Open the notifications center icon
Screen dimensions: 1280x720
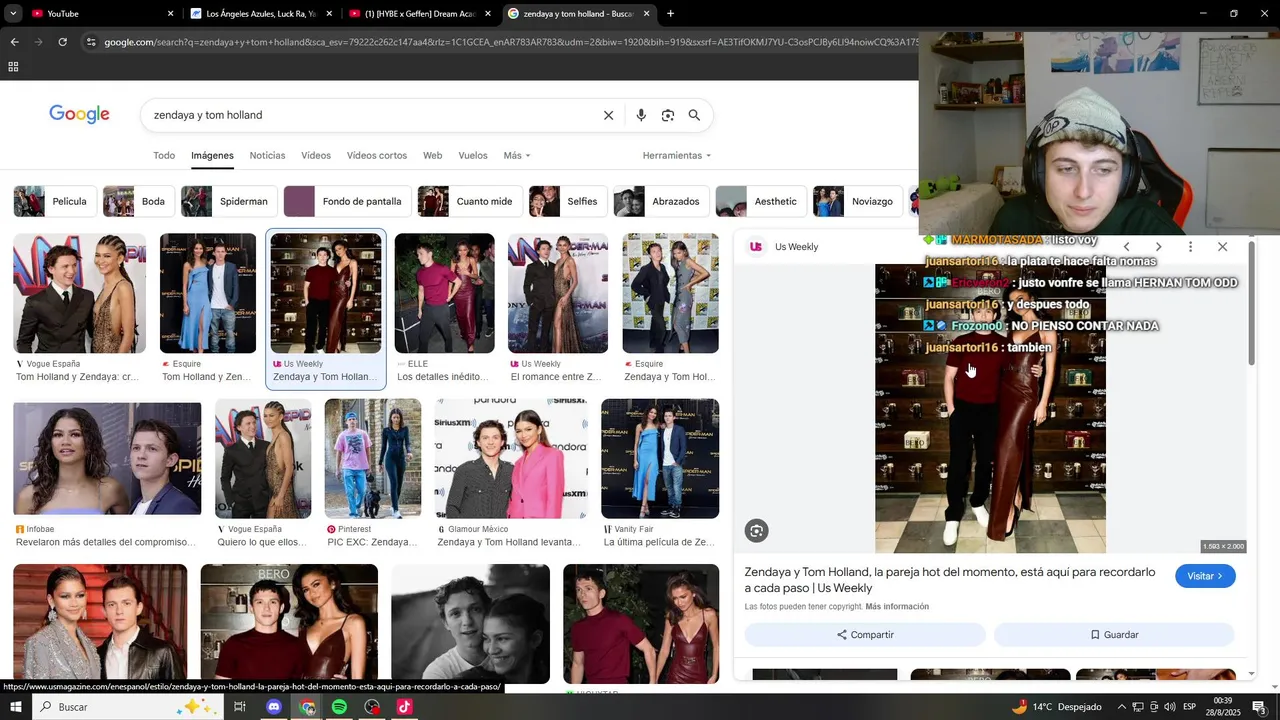[x=1259, y=707]
